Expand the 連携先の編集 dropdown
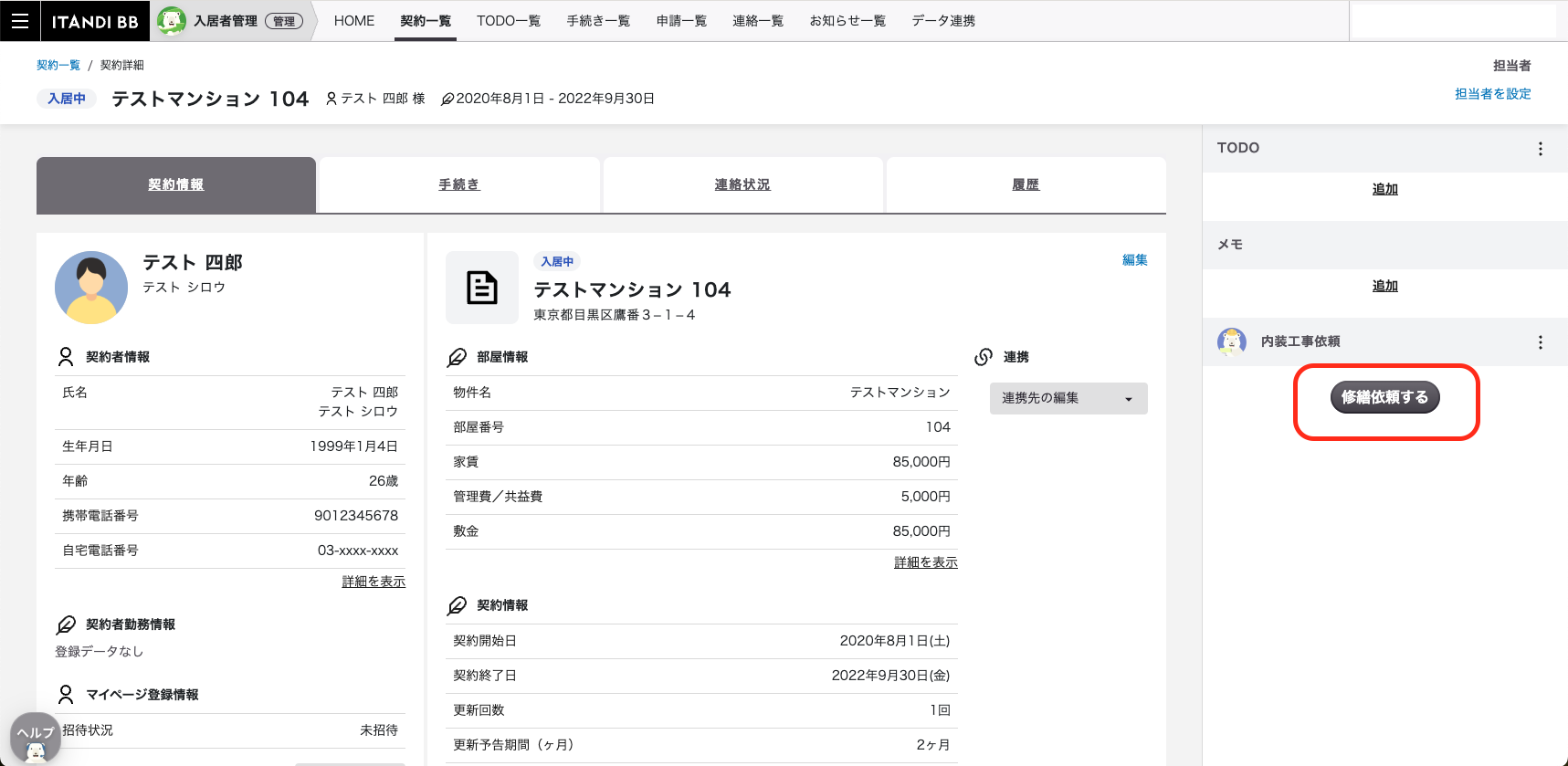The height and width of the screenshot is (766, 1568). coord(1068,398)
